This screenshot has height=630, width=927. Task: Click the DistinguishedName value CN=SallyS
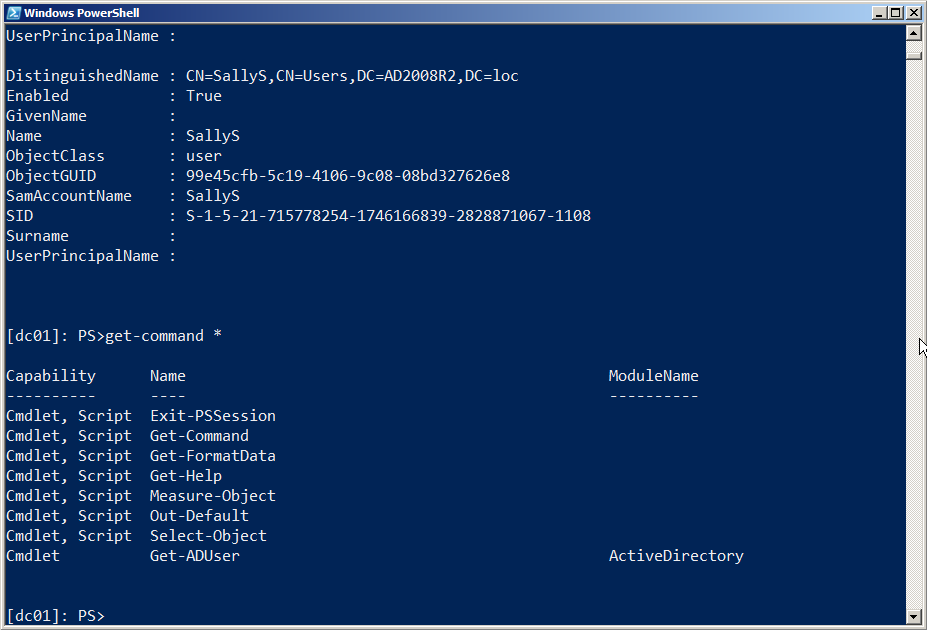click(x=352, y=76)
